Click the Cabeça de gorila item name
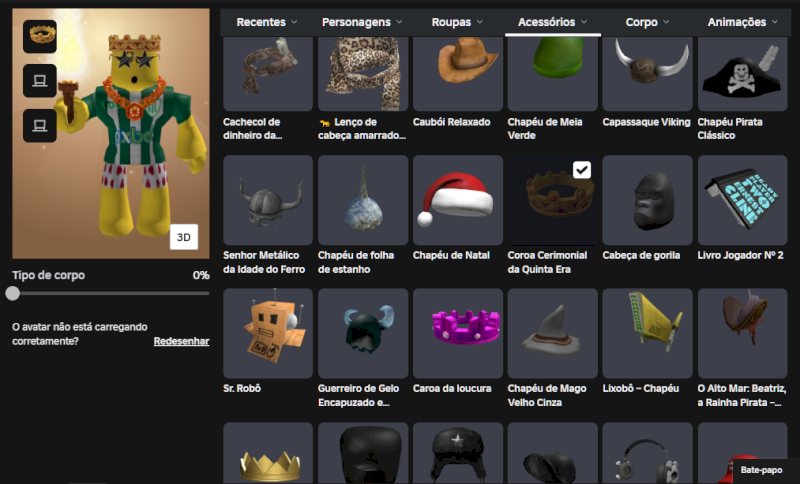Screen dimensions: 800x484 641,255
